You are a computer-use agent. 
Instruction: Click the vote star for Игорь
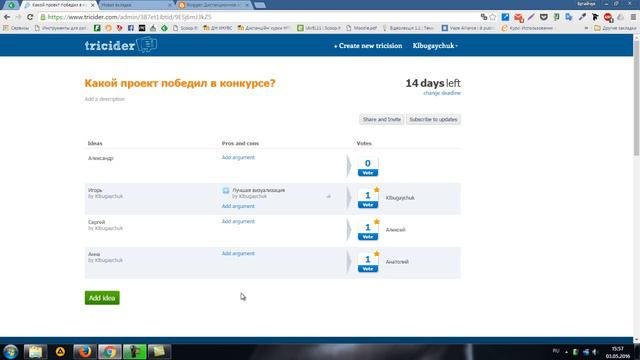coord(376,190)
